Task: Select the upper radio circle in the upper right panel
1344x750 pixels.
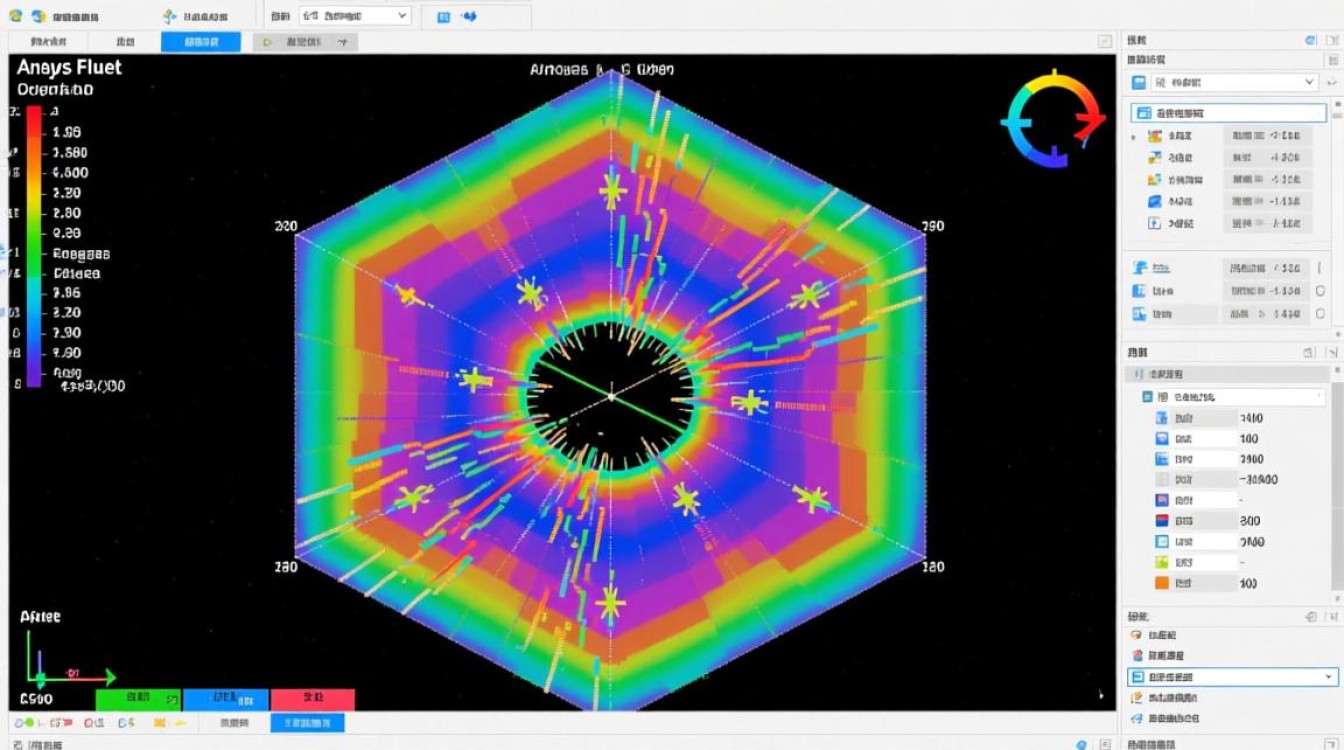Action: 1321,290
